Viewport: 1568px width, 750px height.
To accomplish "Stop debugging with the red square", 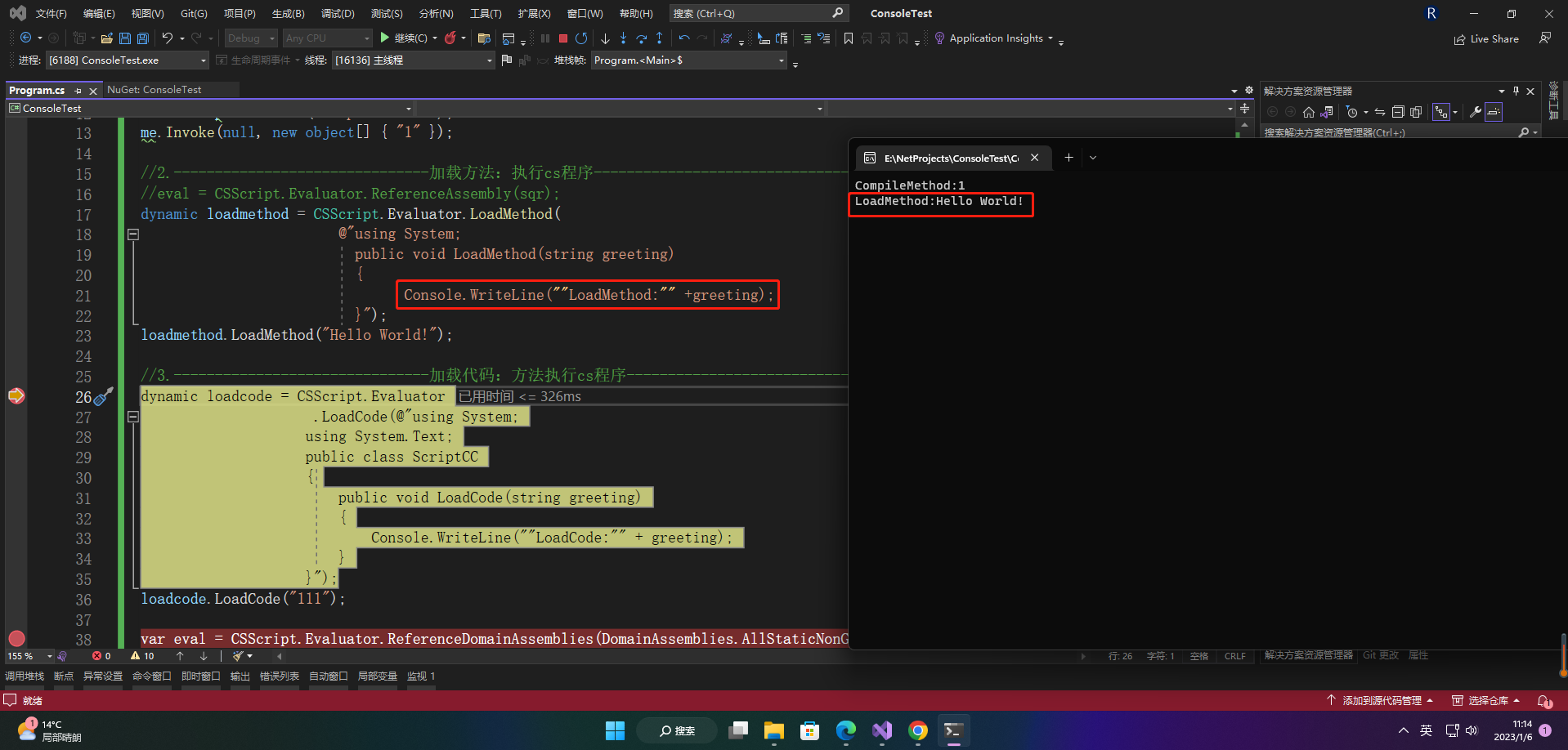I will (x=563, y=38).
